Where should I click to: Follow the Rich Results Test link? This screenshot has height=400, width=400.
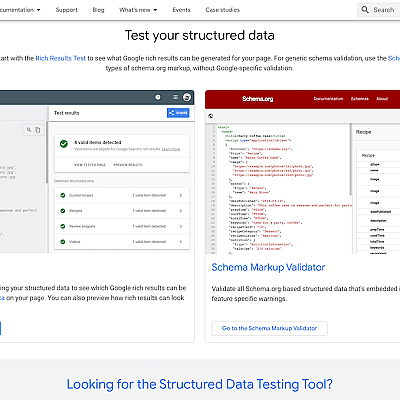pyautogui.click(x=61, y=58)
